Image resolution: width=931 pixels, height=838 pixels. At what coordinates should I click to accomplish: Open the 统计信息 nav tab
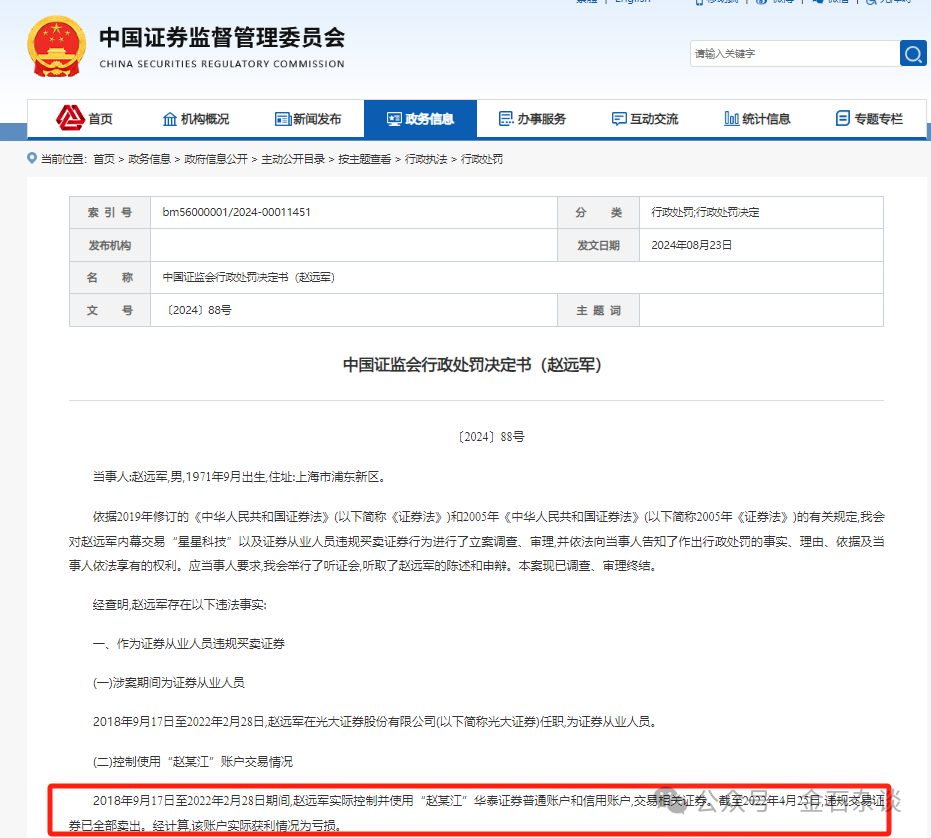(757, 119)
